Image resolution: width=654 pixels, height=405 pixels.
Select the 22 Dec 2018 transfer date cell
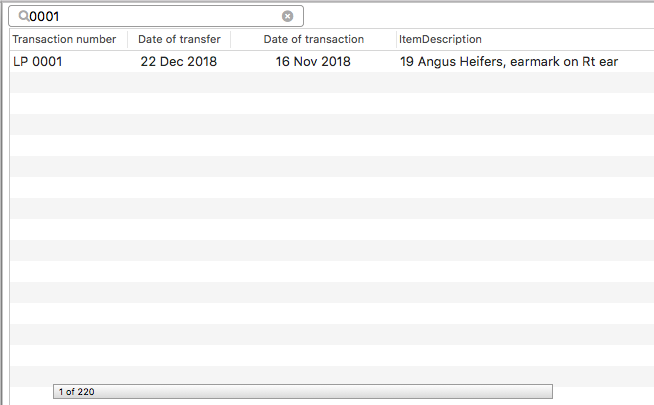pyautogui.click(x=179, y=62)
